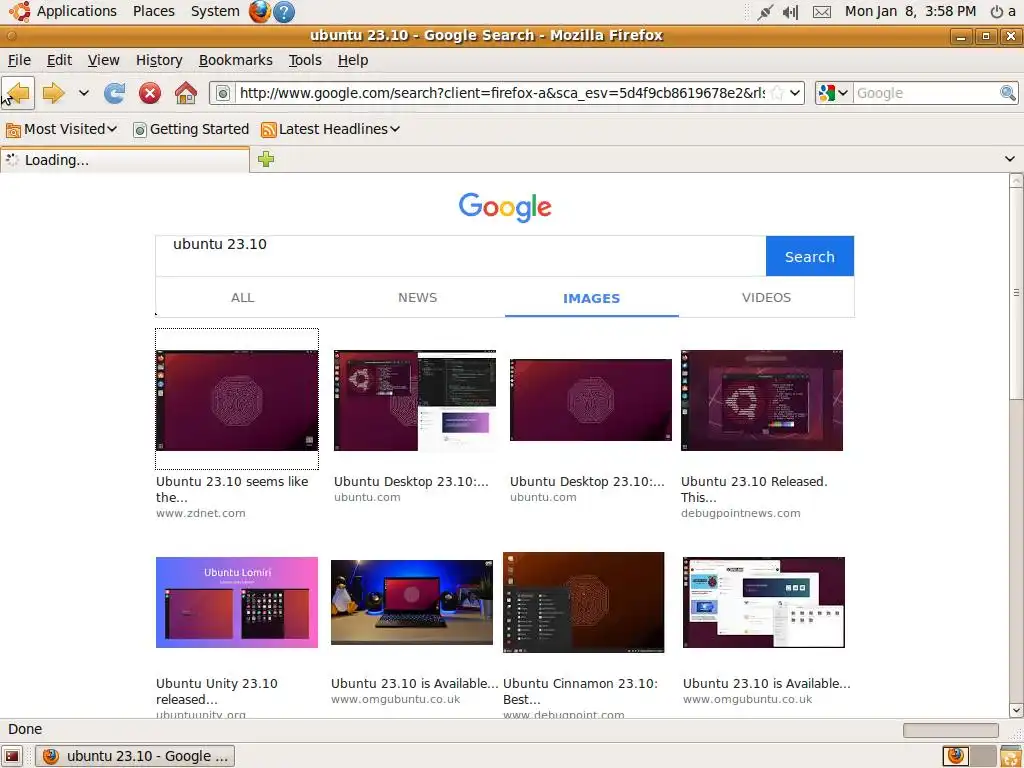Open the clock showing Mon Jan 8, 3:58 PM
Screen dimensions: 1024x768
910,11
